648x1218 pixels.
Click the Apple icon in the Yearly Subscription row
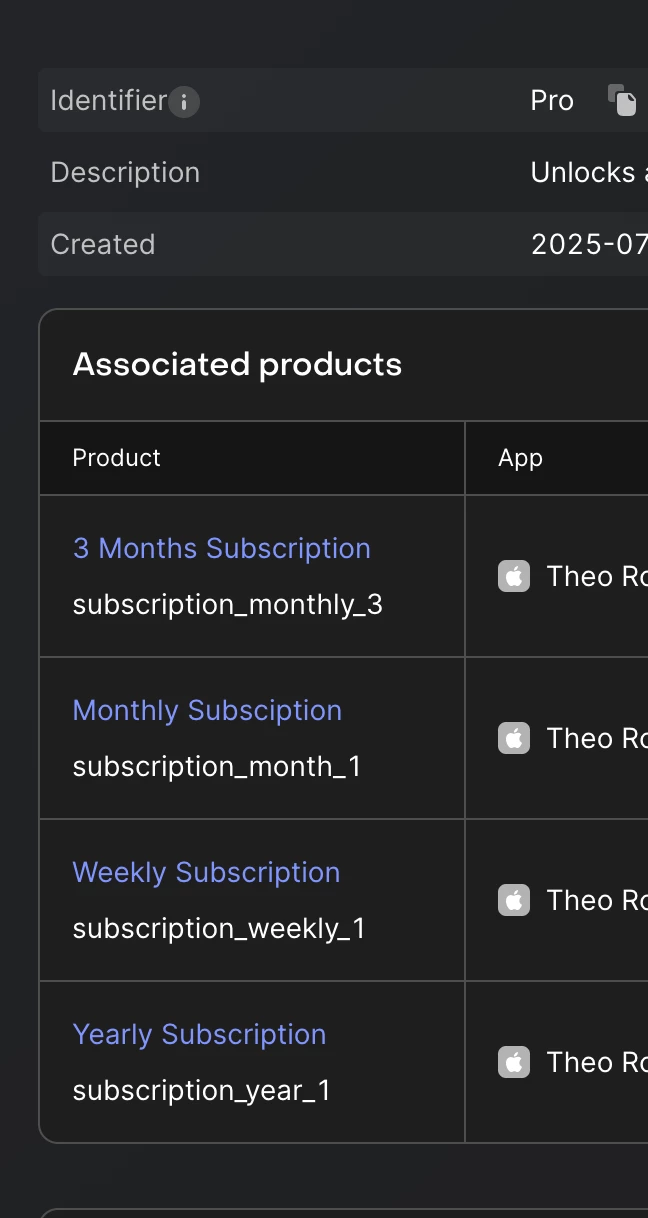click(x=514, y=1062)
